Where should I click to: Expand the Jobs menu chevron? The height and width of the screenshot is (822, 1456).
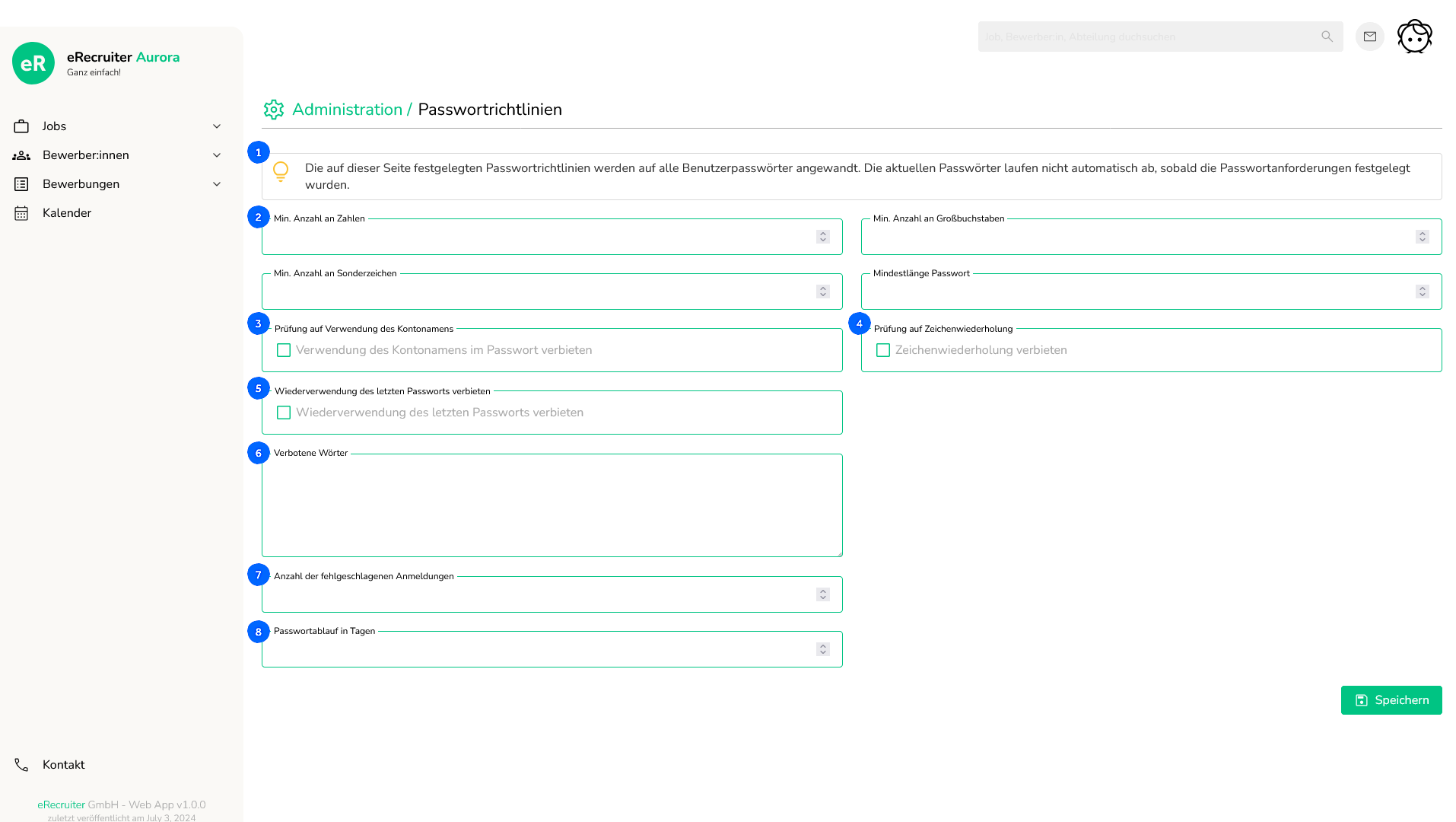click(217, 126)
